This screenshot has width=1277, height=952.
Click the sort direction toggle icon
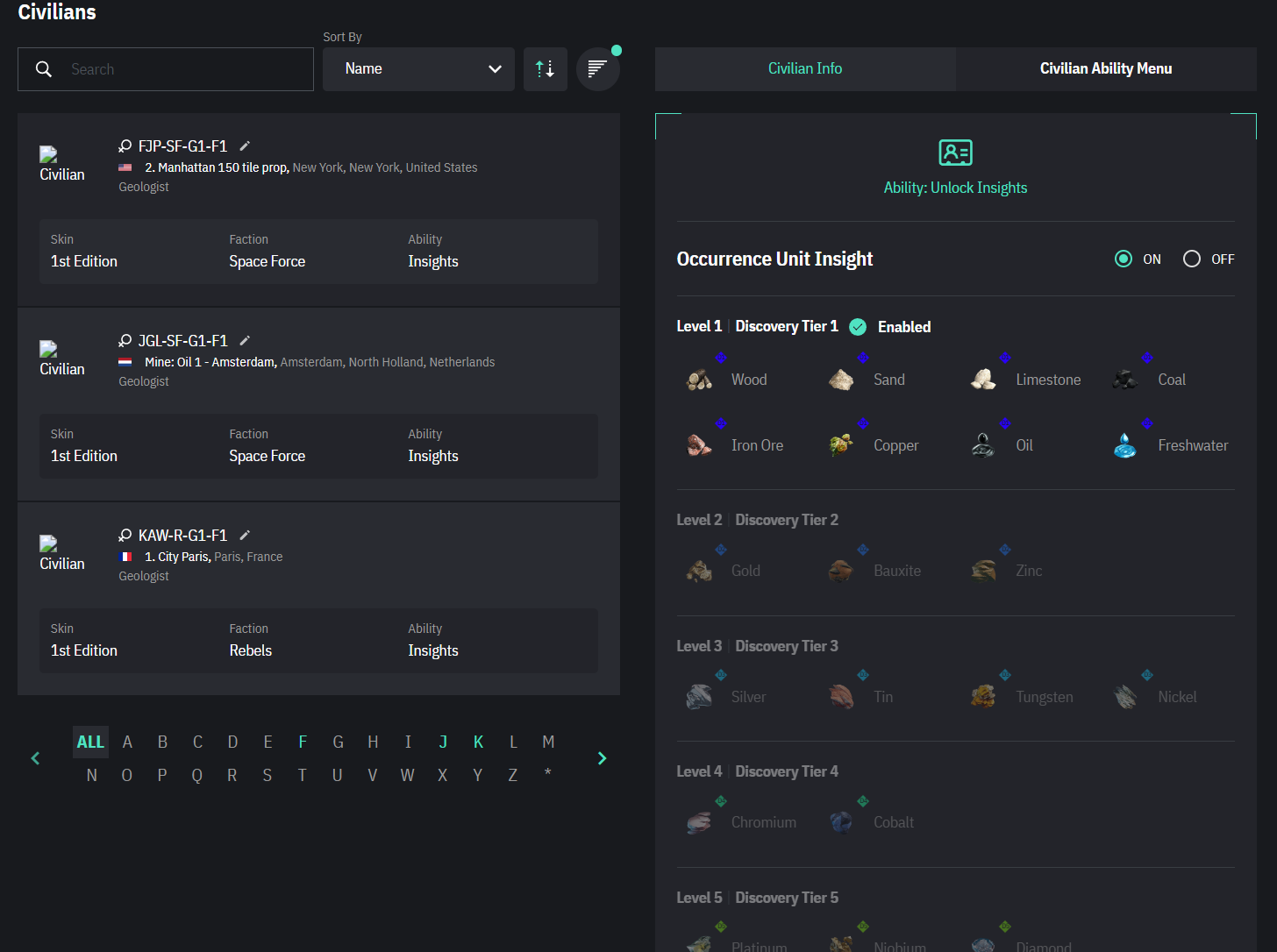click(545, 69)
